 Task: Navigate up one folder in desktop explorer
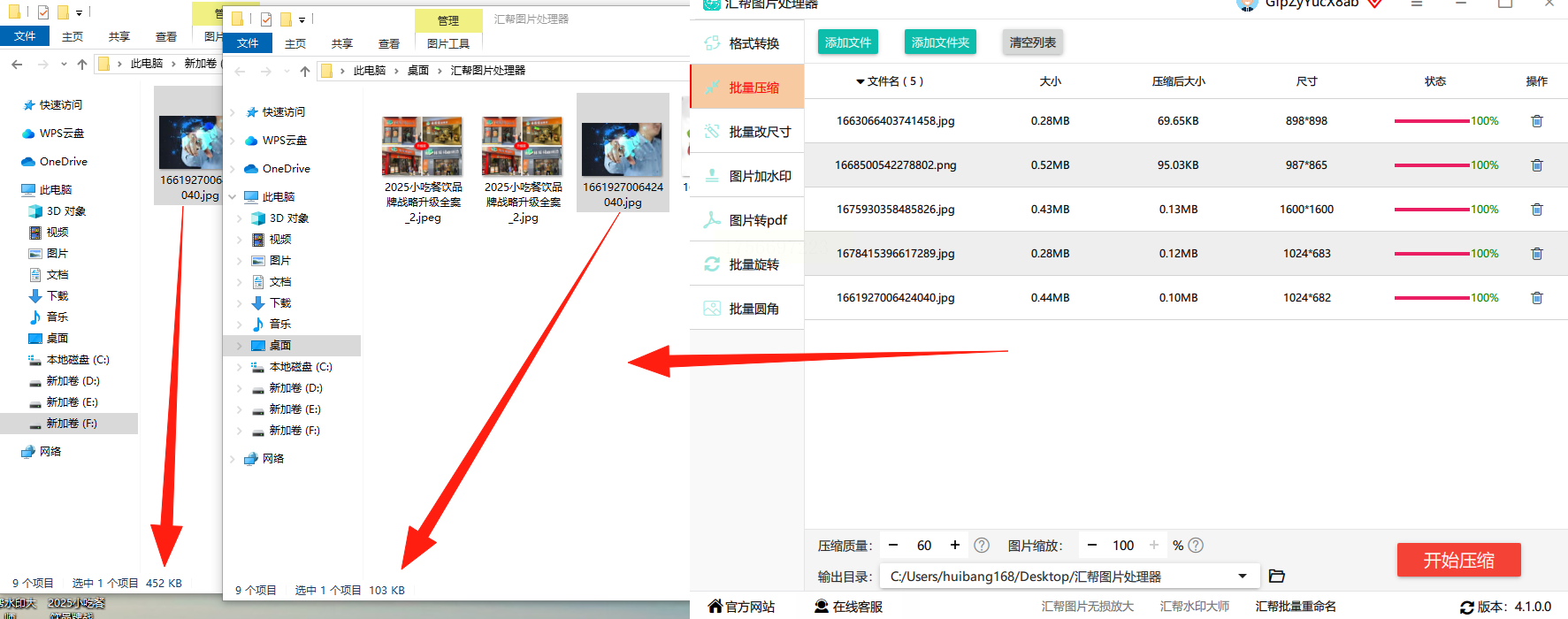(x=305, y=71)
